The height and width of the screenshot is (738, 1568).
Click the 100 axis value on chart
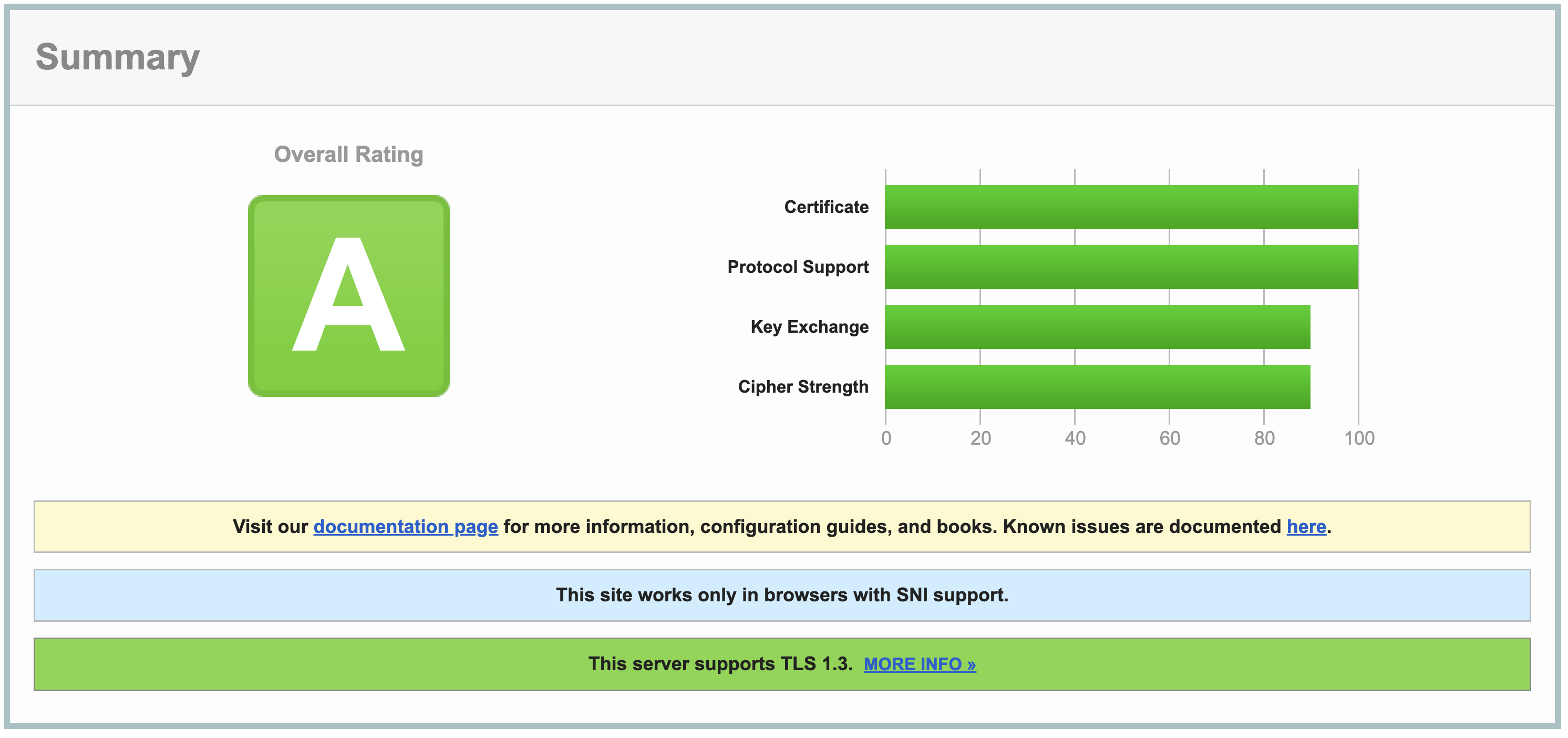click(x=1360, y=437)
